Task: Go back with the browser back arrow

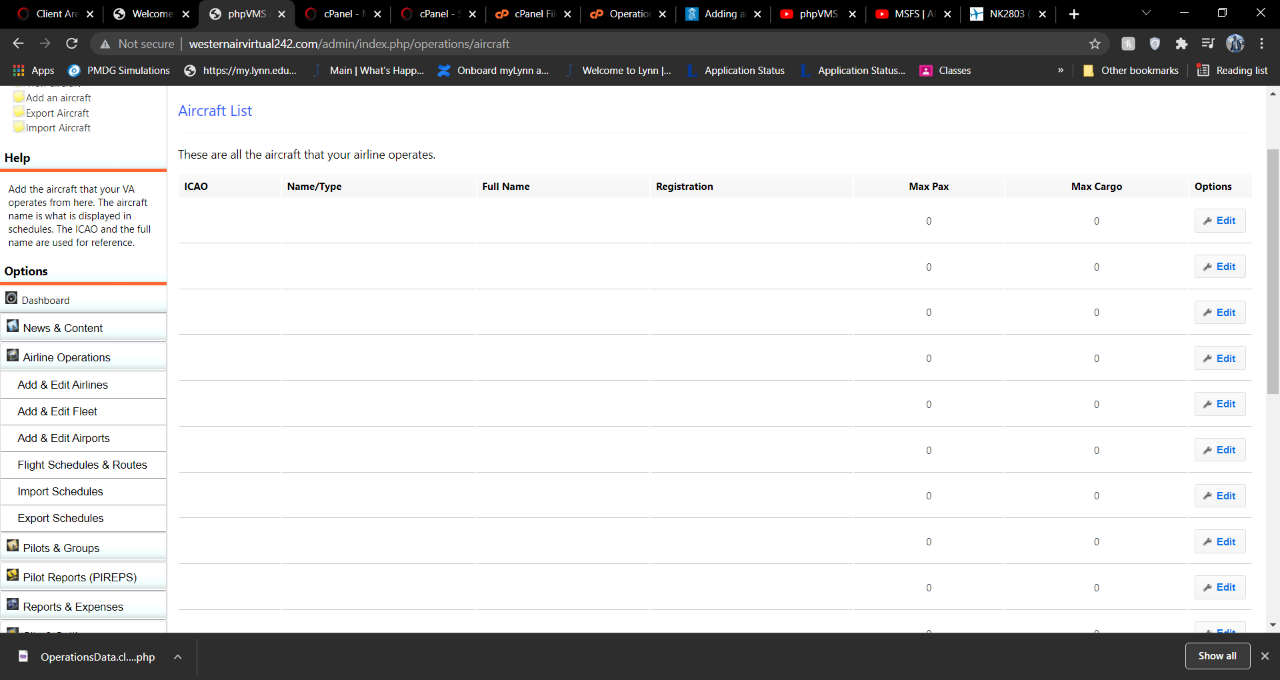Action: [x=18, y=44]
